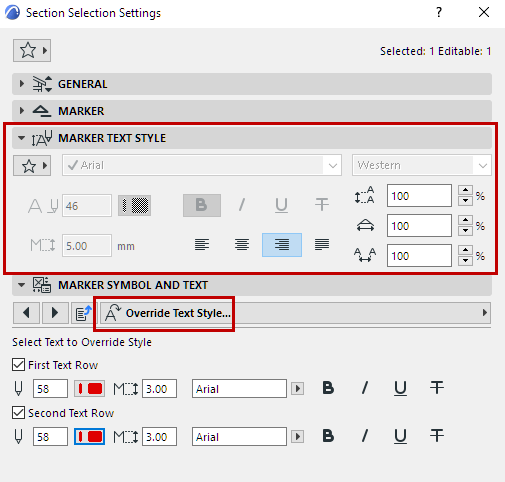Click the text height field 5.00
This screenshot has width=505, height=482.
(x=87, y=246)
